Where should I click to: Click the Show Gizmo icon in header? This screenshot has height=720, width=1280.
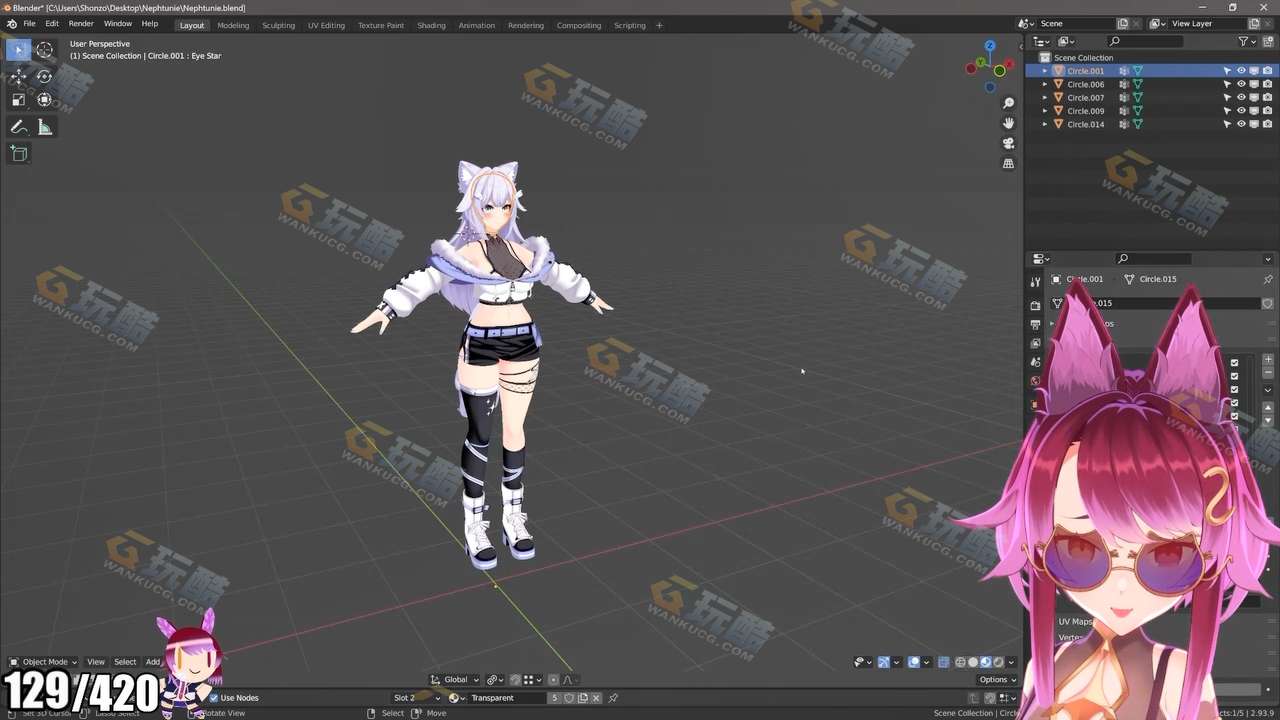884,662
